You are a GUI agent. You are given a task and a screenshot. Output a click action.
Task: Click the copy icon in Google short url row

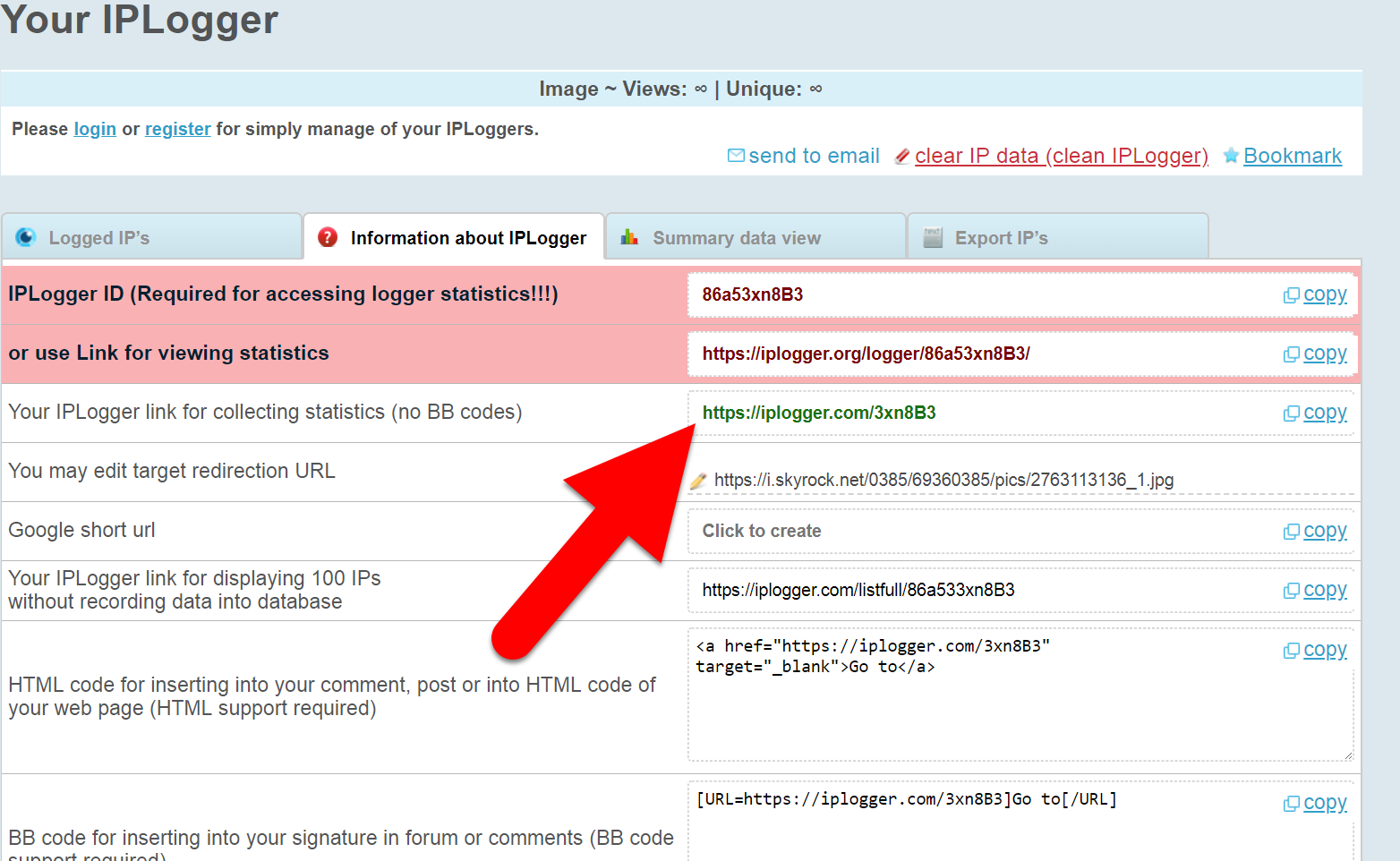[1291, 532]
